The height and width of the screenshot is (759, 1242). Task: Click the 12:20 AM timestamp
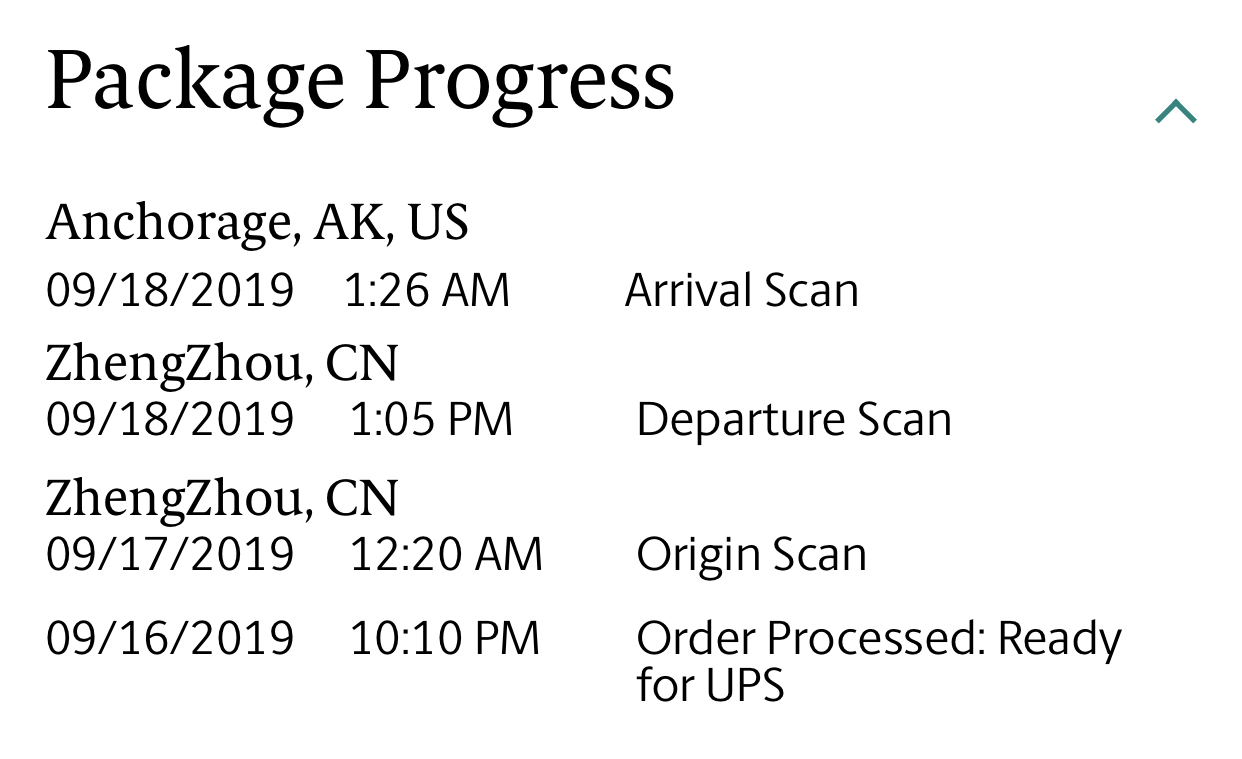click(x=446, y=554)
